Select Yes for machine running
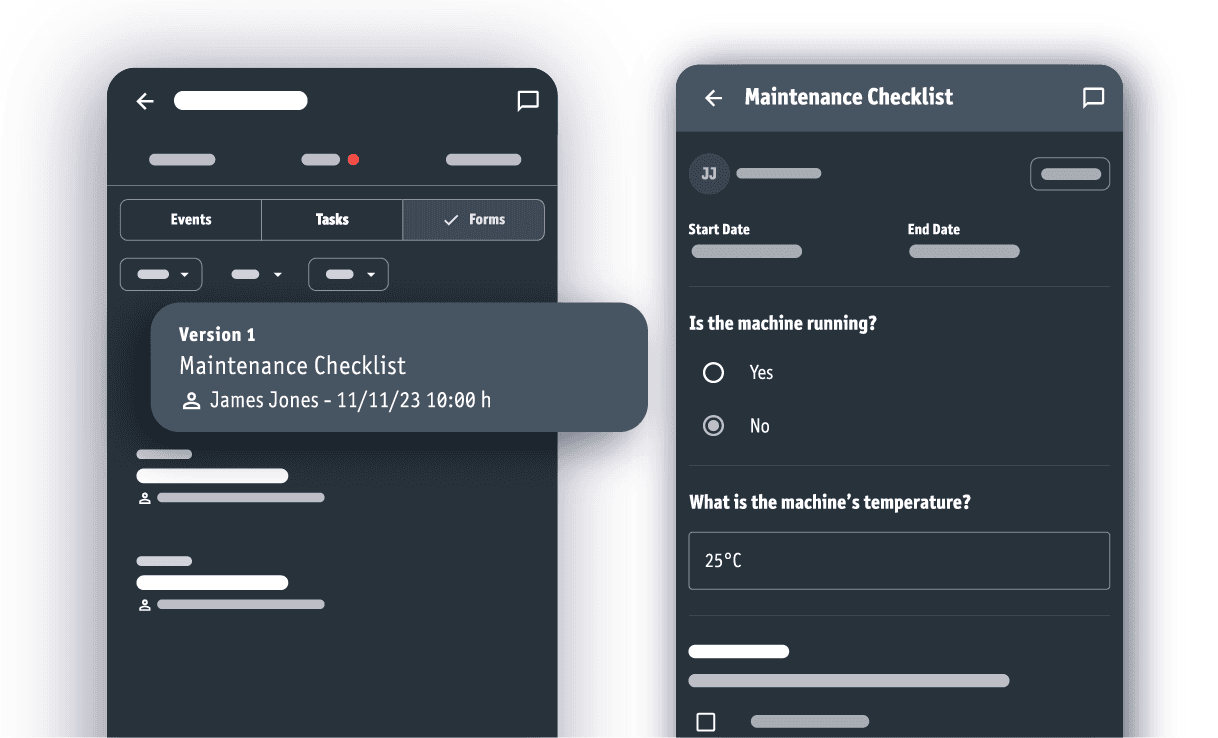Screen dimensions: 1218x738 click(713, 373)
